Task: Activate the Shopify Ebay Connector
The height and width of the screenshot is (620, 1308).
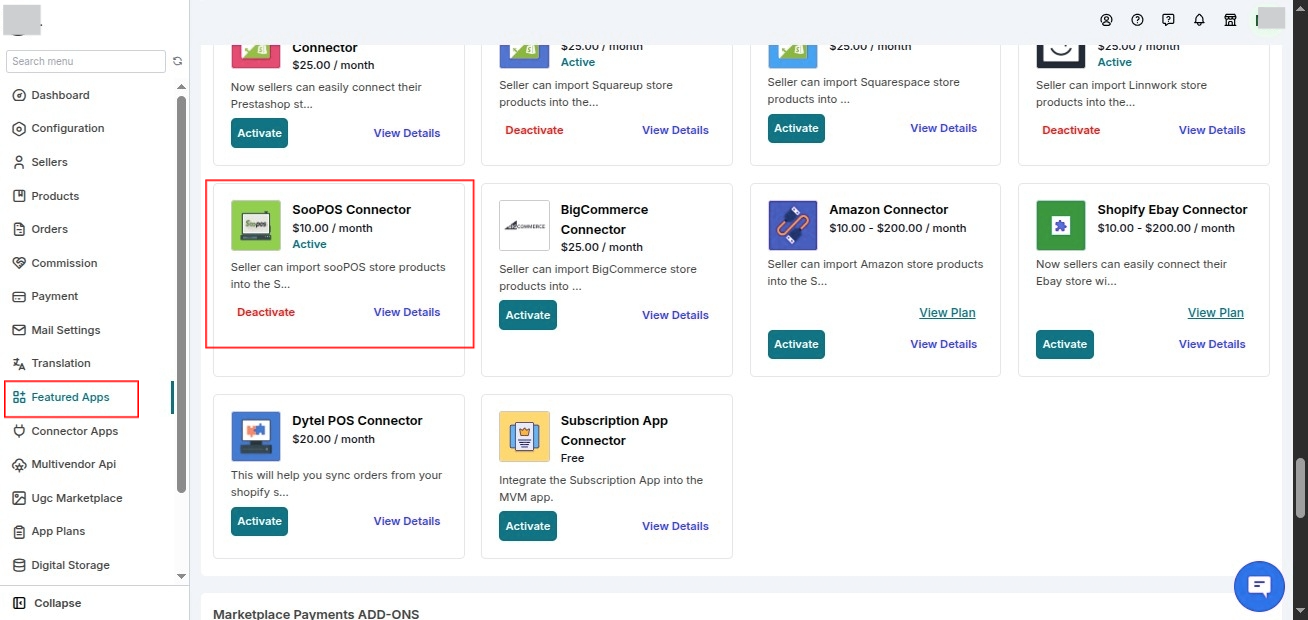Action: point(1065,344)
